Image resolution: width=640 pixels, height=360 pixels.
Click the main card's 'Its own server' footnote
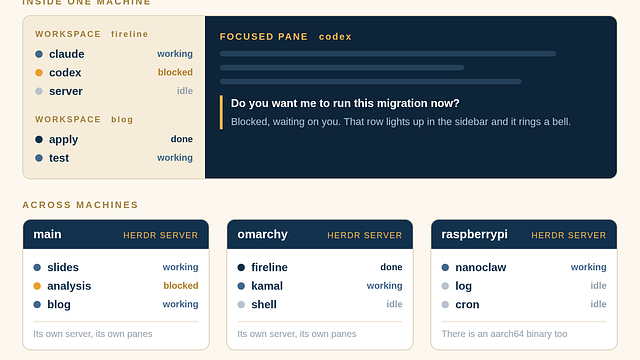(x=93, y=334)
